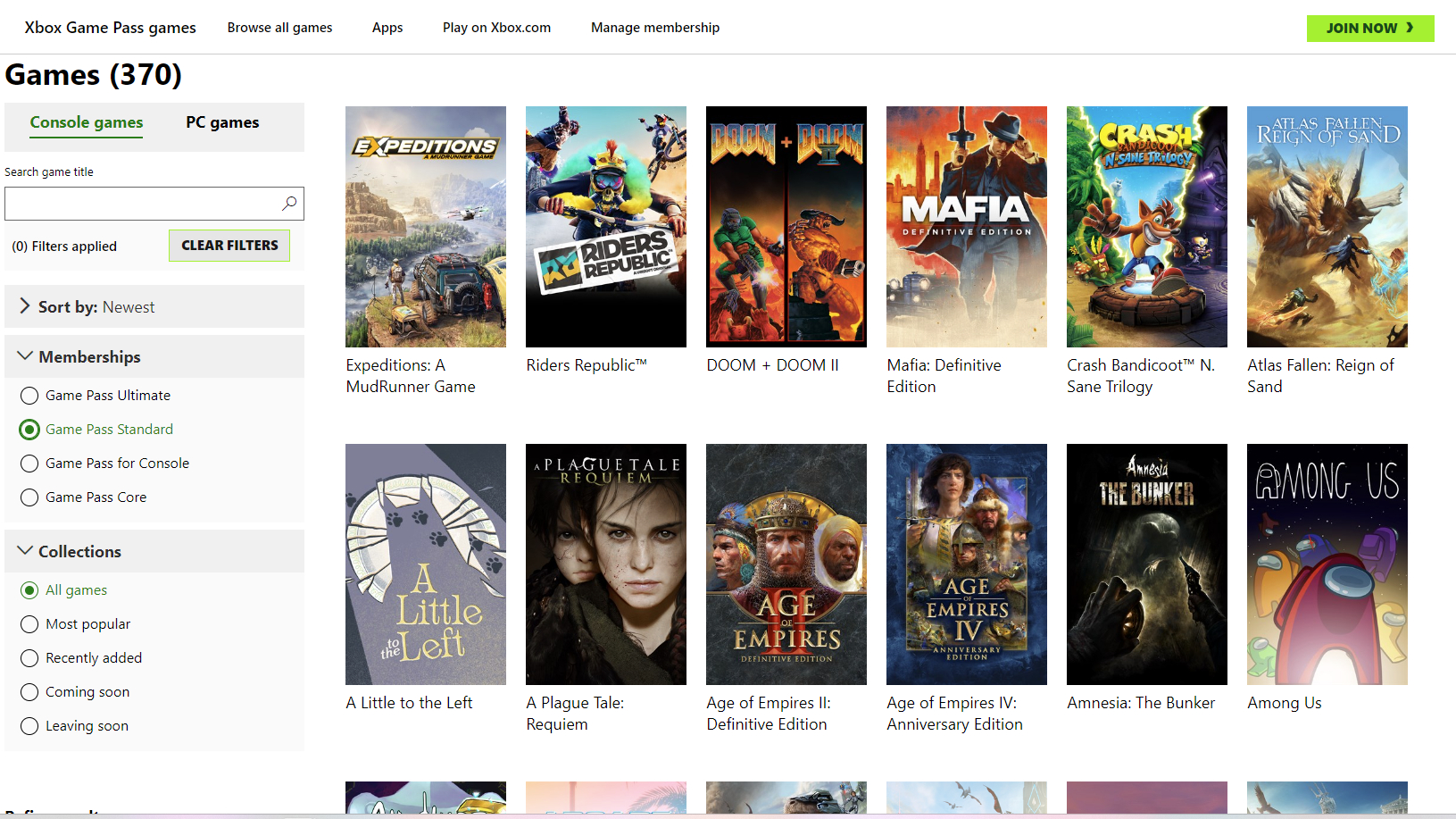Open Age of Empires II cover art

[786, 564]
